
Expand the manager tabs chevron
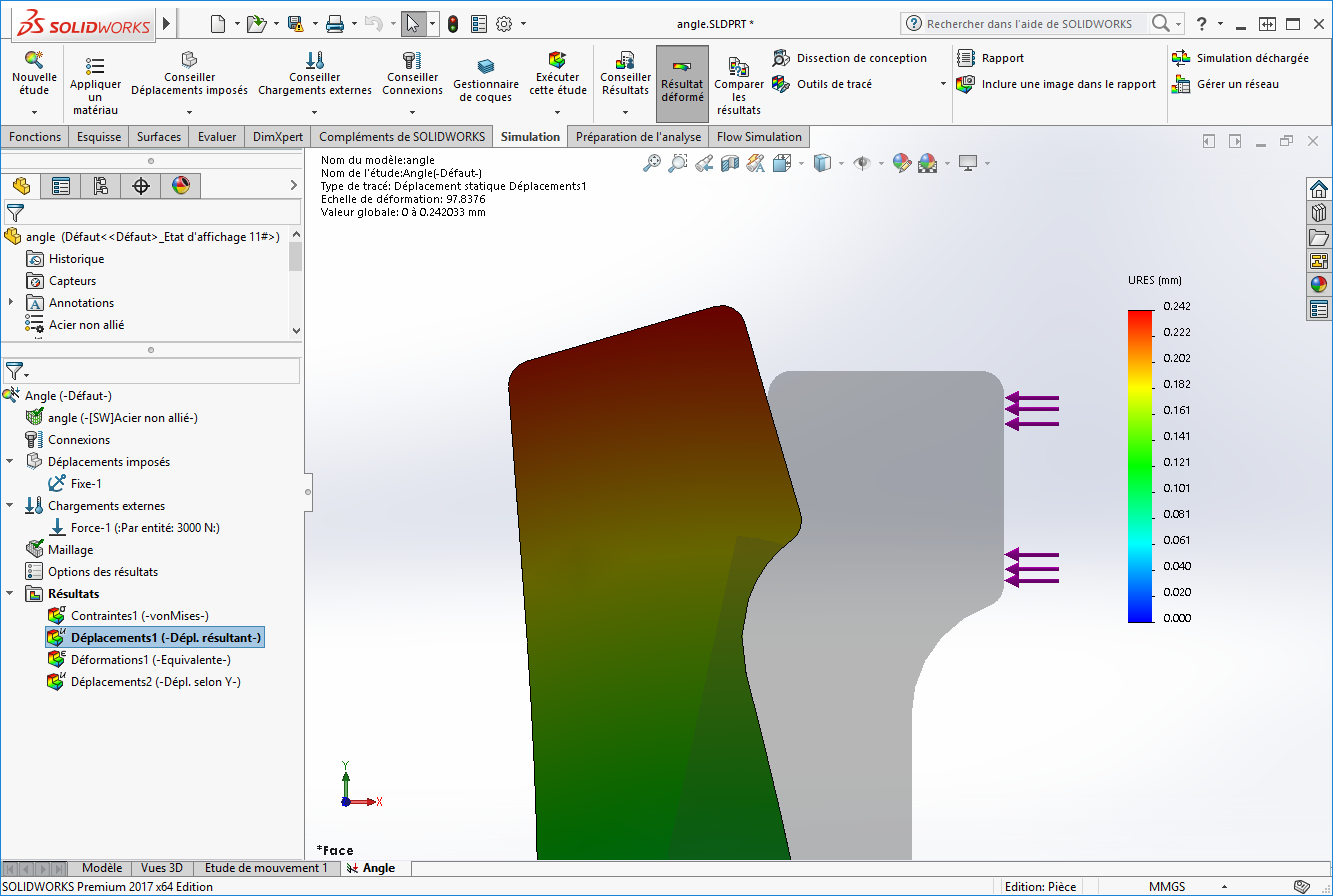[x=293, y=185]
